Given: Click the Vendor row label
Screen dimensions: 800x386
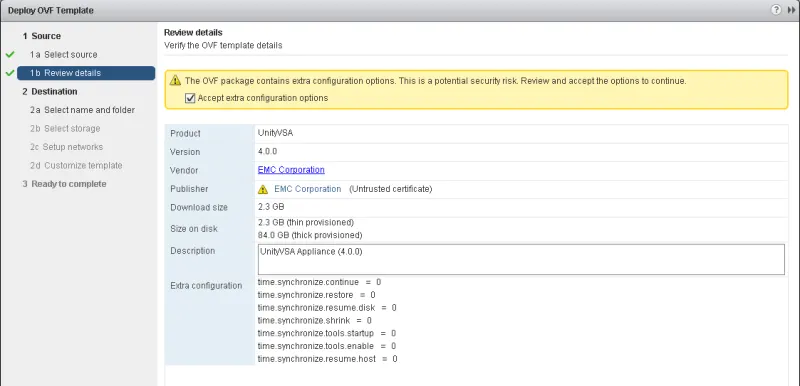Looking at the screenshot, I should click(x=184, y=170).
